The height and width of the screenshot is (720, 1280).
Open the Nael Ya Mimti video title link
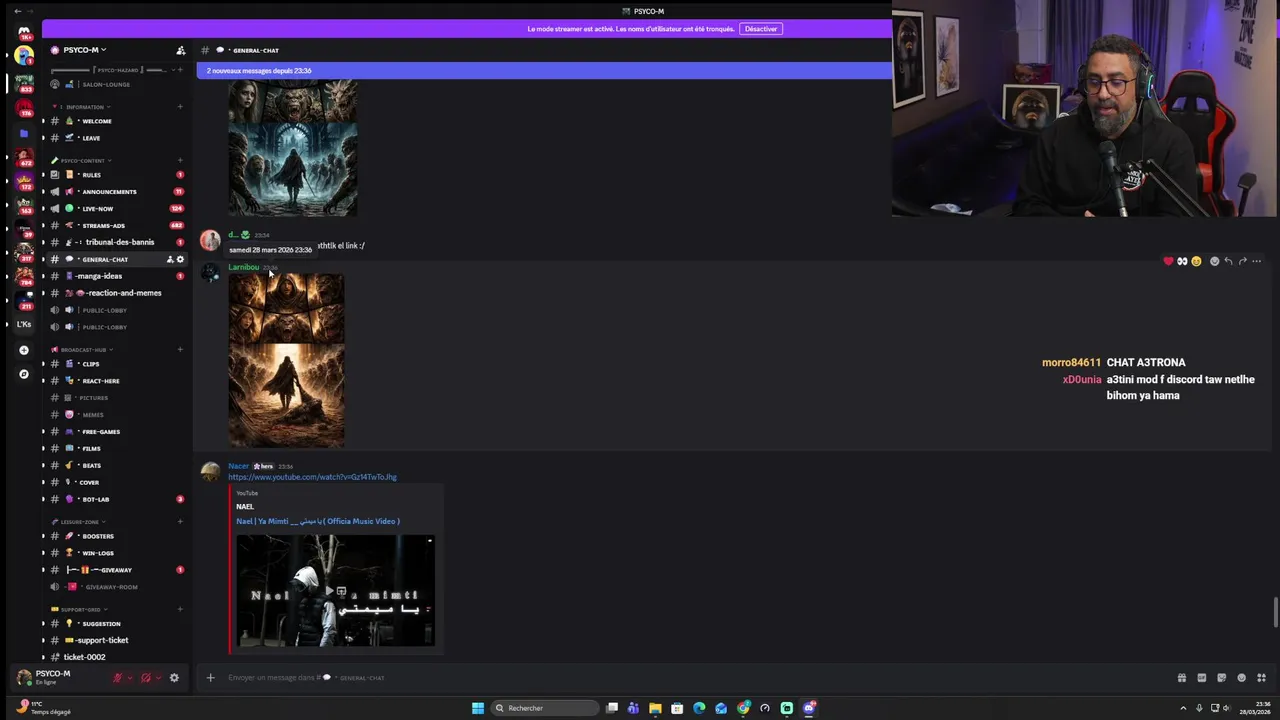click(318, 521)
